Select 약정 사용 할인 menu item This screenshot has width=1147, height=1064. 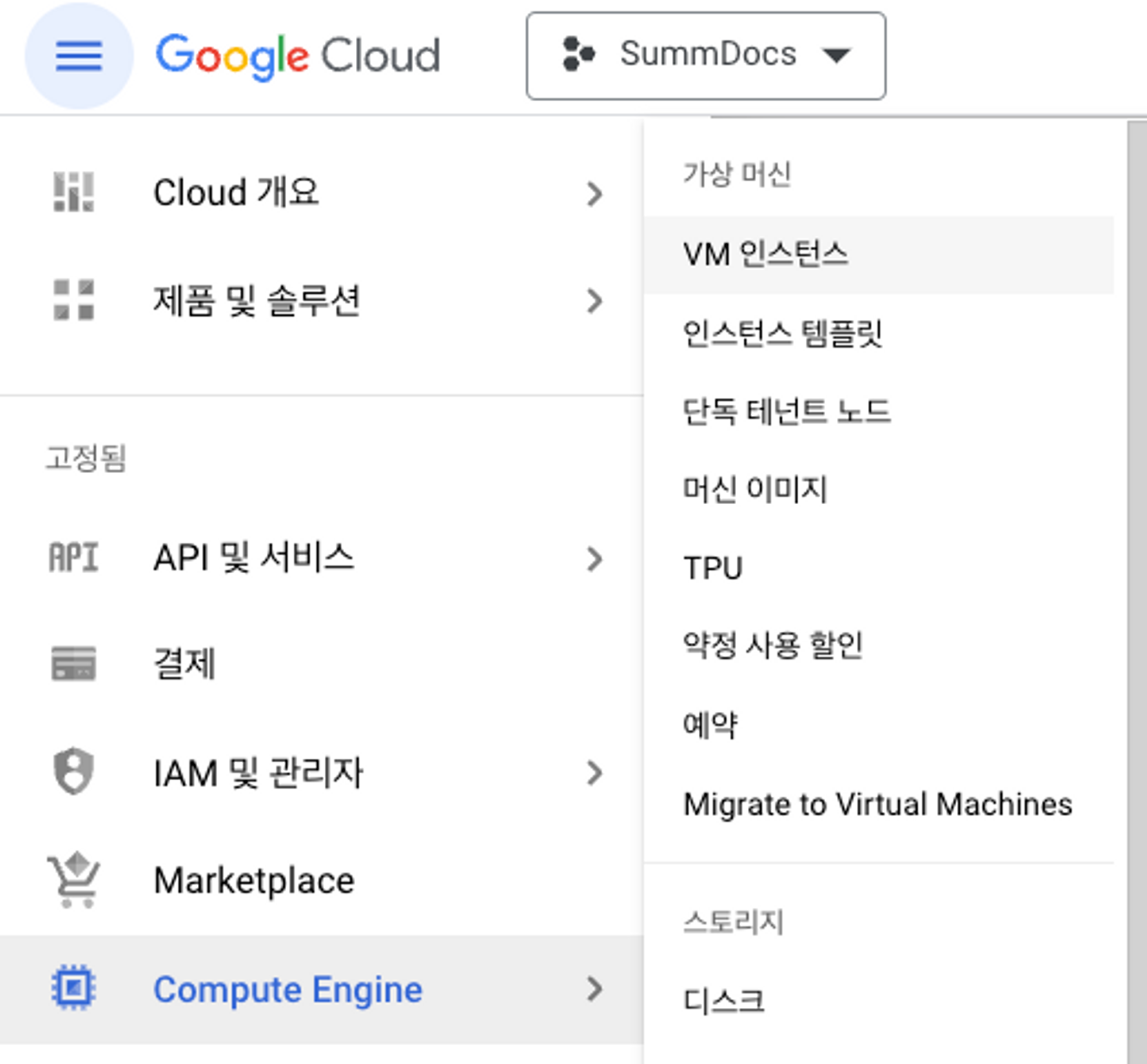pos(772,646)
